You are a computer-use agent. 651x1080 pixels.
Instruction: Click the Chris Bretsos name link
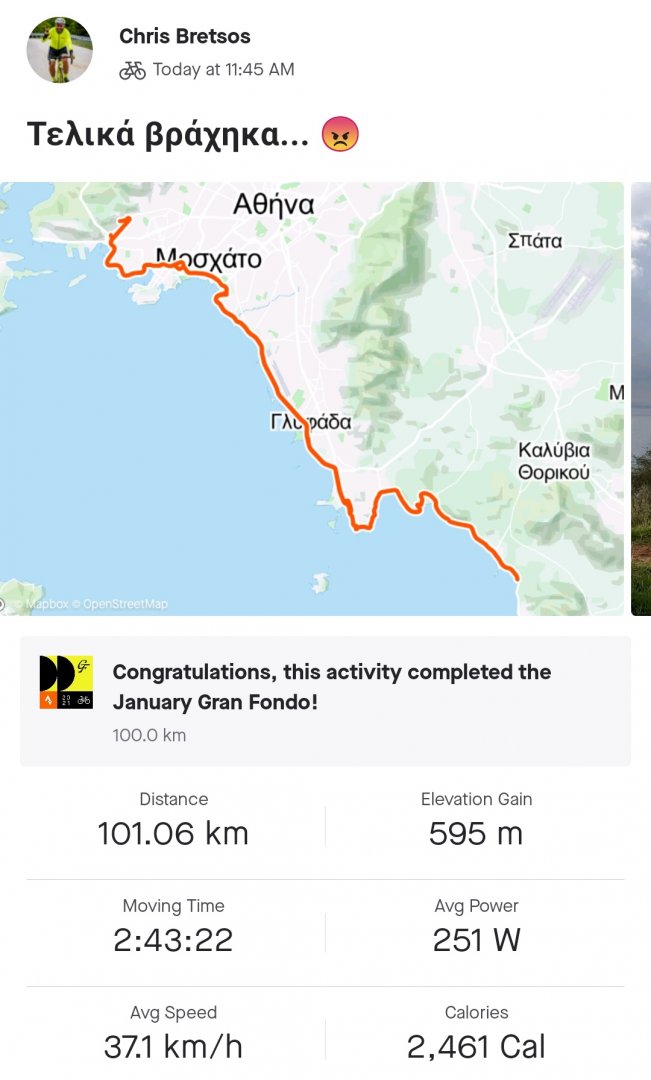click(185, 36)
